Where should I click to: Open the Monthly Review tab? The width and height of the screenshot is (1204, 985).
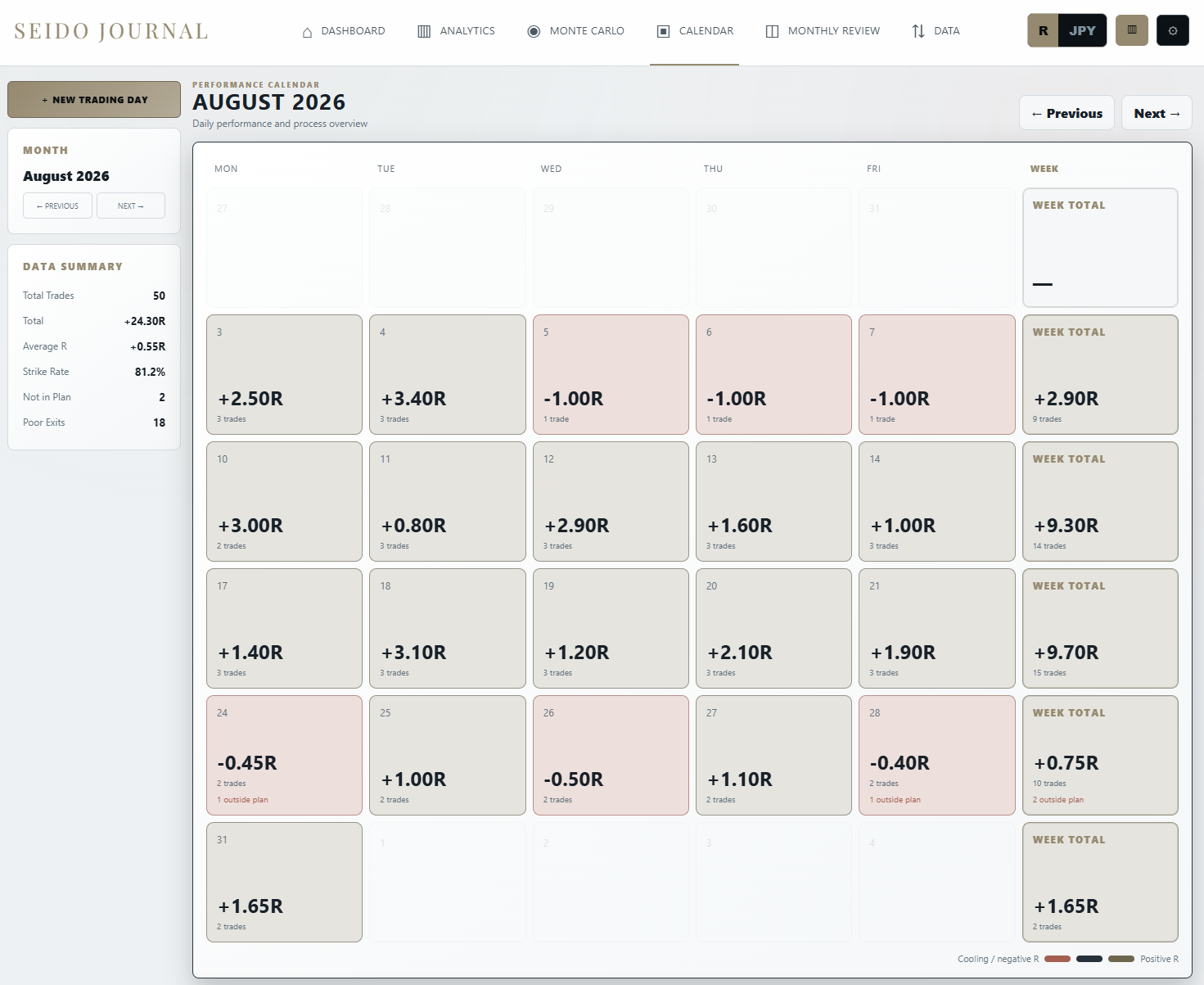click(823, 31)
